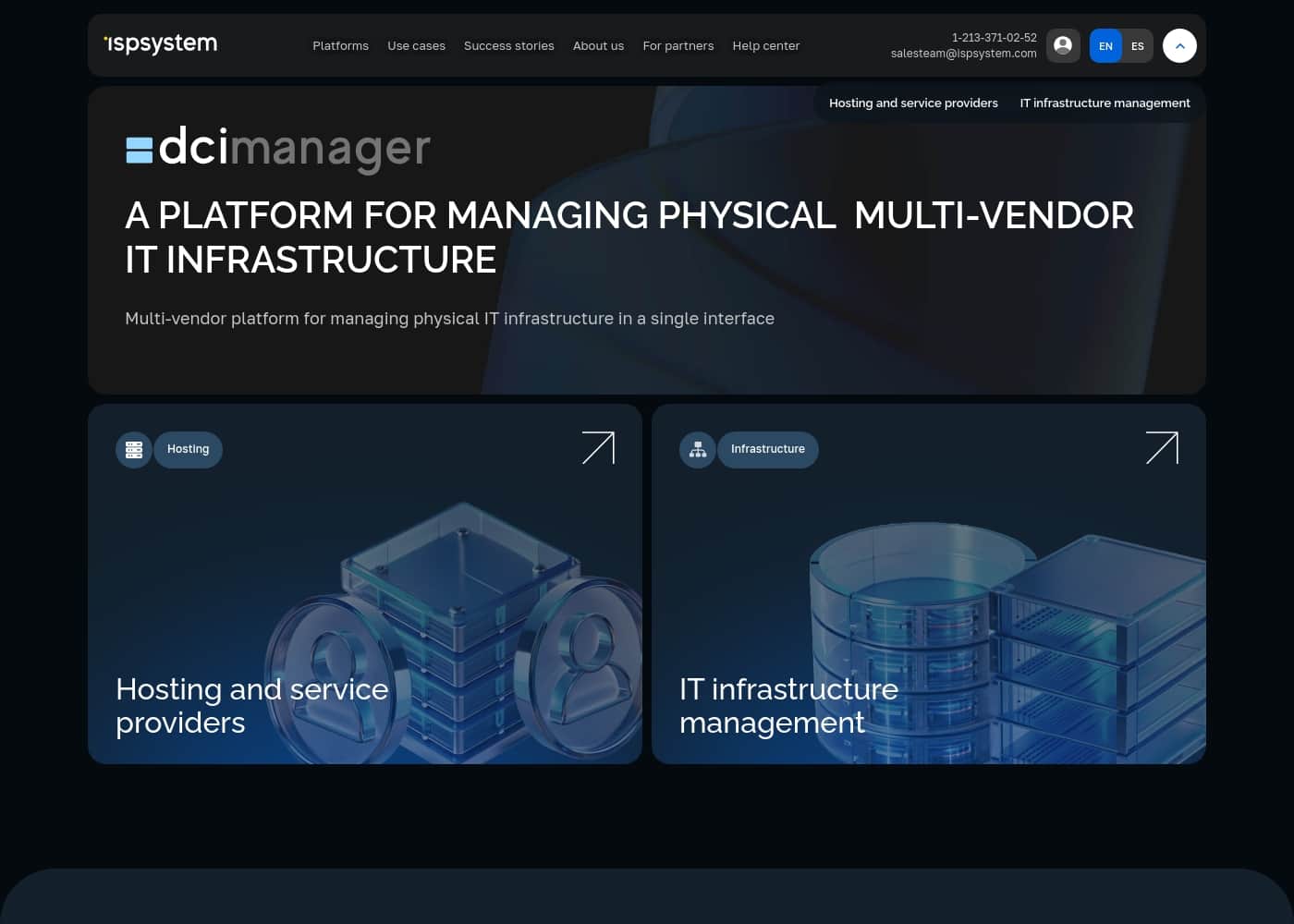
Task: Select IT infrastructure management tab
Action: click(x=1105, y=103)
